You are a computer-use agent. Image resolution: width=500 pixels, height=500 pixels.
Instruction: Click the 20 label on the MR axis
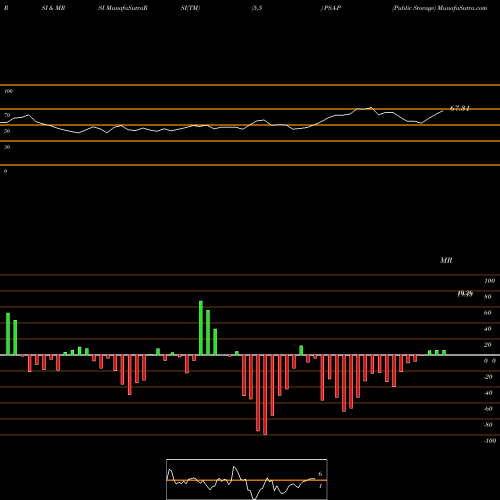click(x=488, y=345)
